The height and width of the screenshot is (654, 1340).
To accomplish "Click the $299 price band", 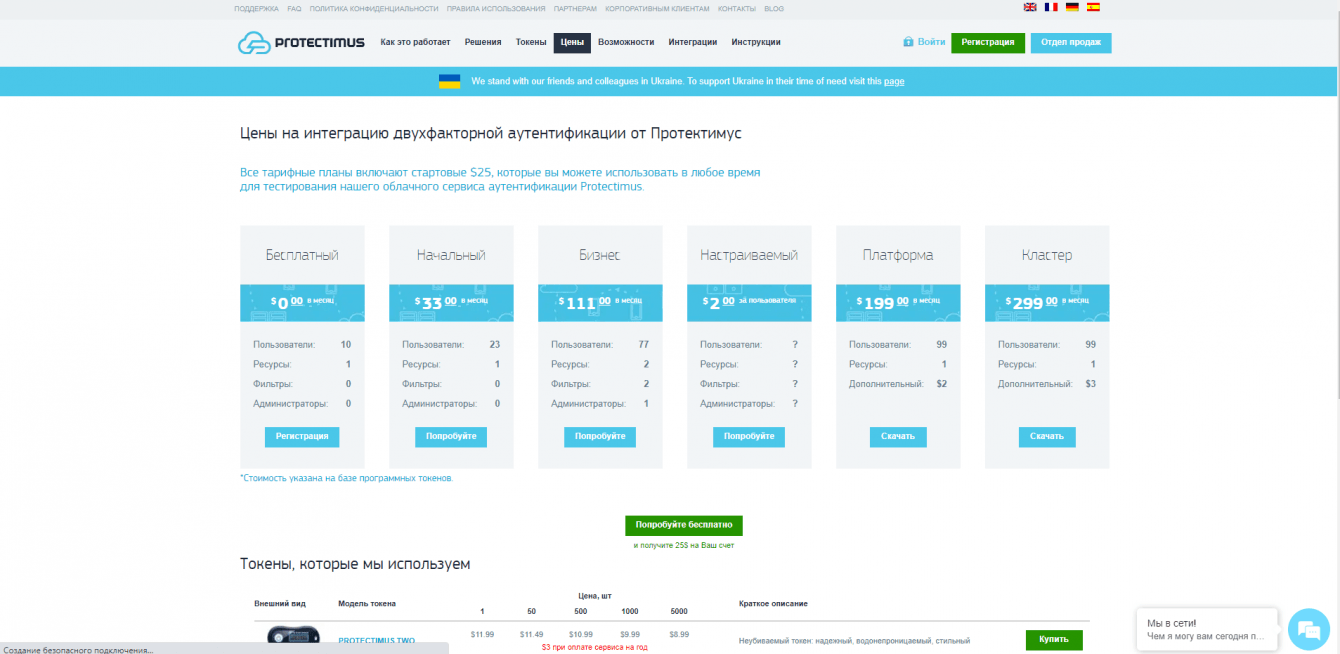I will tap(1047, 302).
